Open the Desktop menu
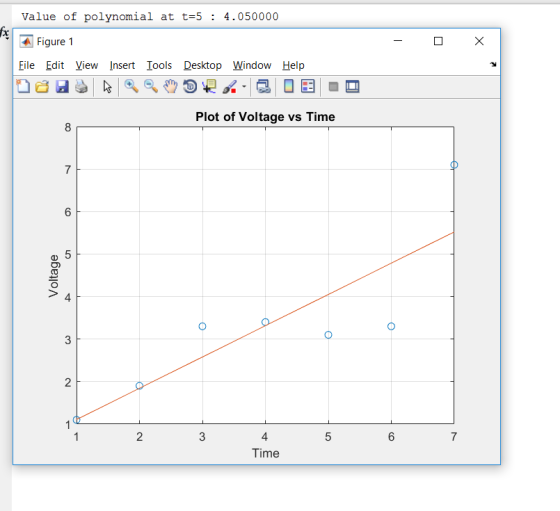 coord(202,65)
